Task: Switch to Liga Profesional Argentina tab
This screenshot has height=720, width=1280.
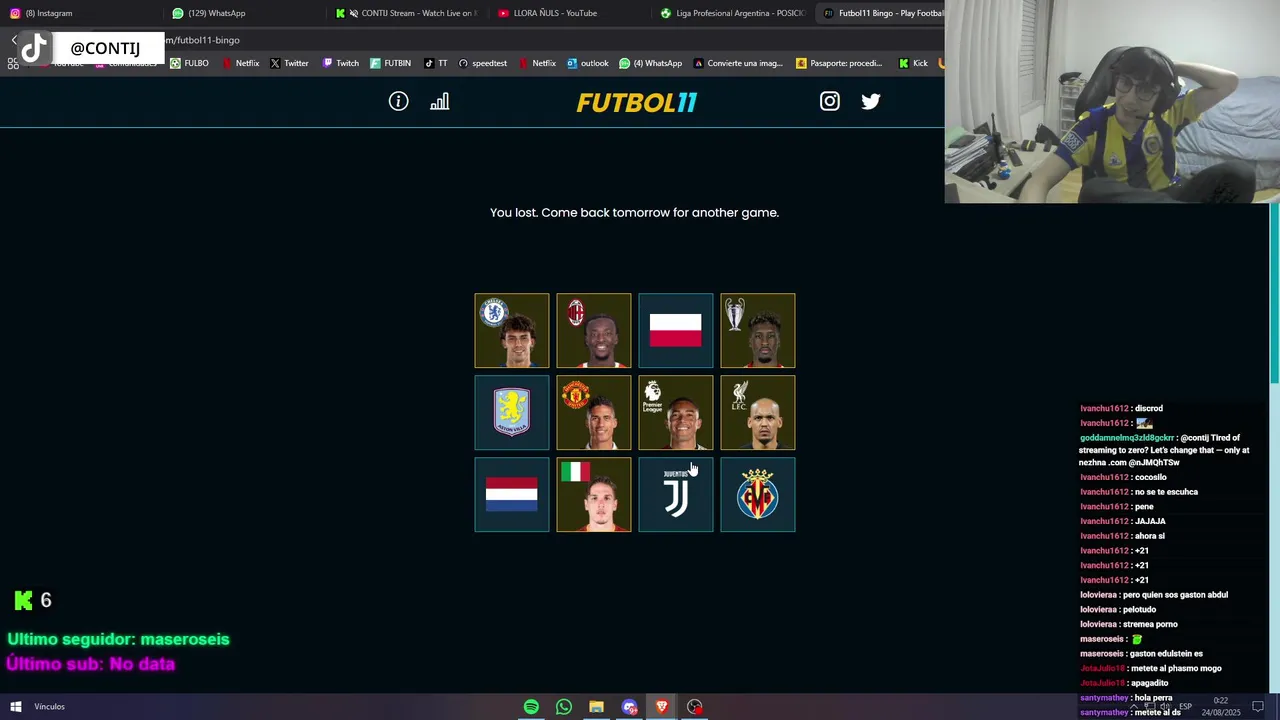Action: click(733, 13)
